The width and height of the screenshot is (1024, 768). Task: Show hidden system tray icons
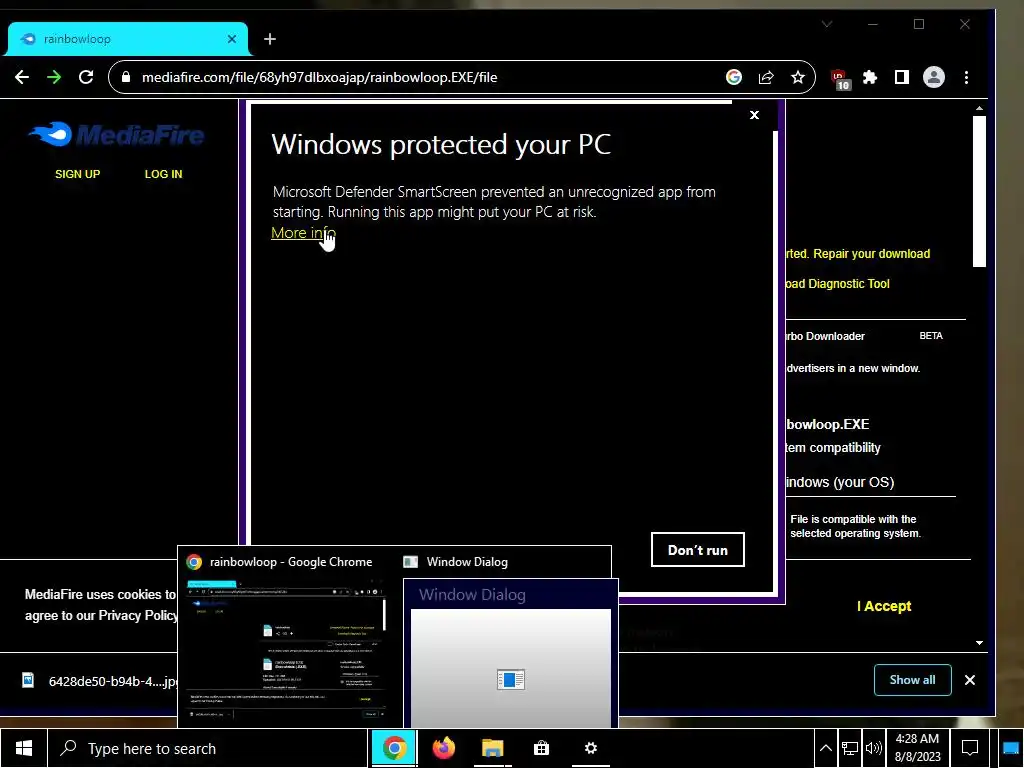pos(825,748)
